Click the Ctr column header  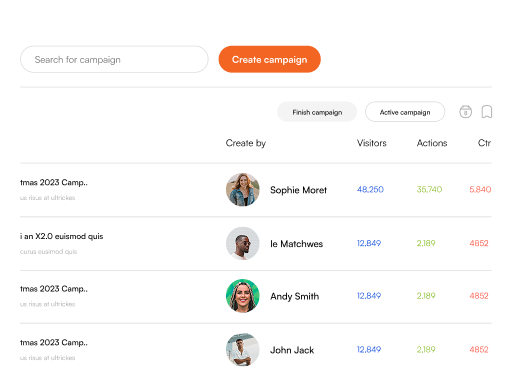[484, 143]
